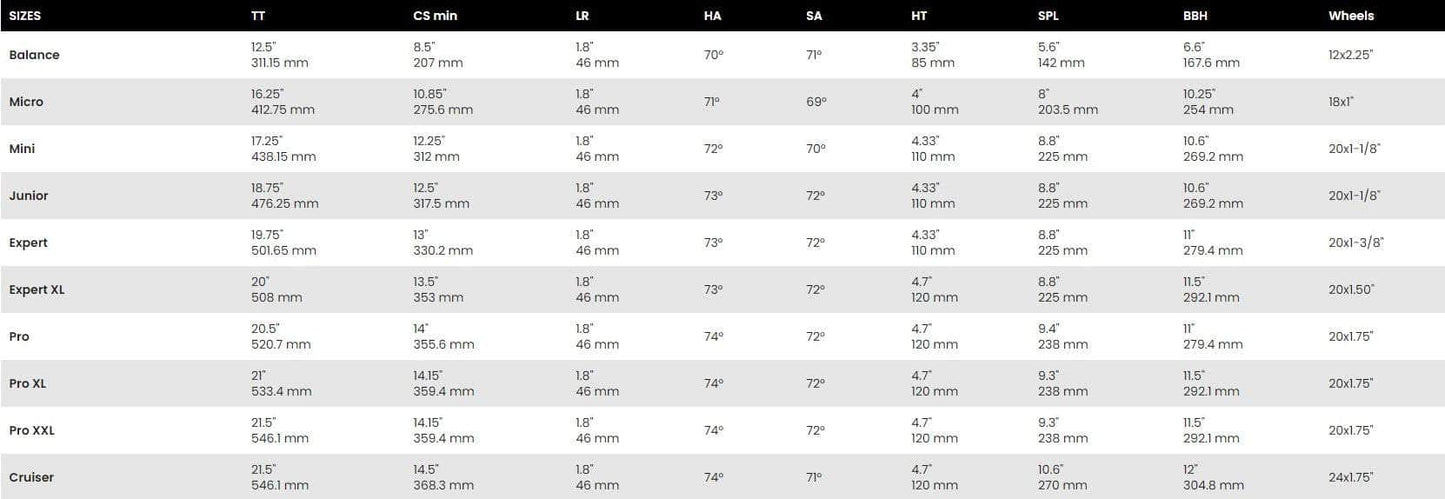Click the SIZES column header
The width and height of the screenshot is (1445, 499).
click(x=25, y=16)
